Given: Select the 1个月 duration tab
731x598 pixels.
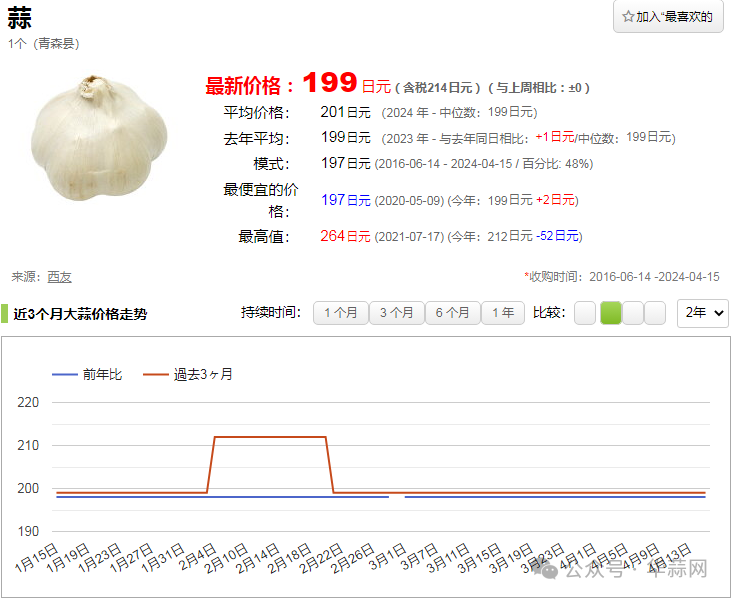Looking at the screenshot, I should click(340, 313).
